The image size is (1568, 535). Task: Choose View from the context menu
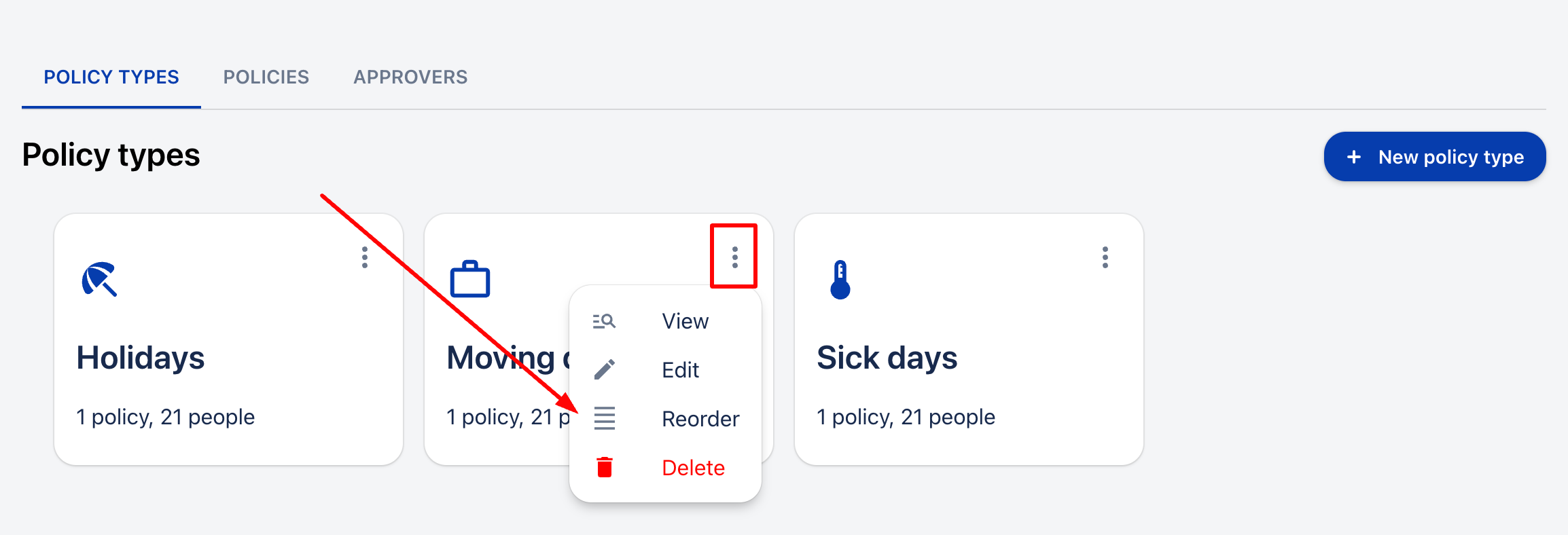click(685, 321)
